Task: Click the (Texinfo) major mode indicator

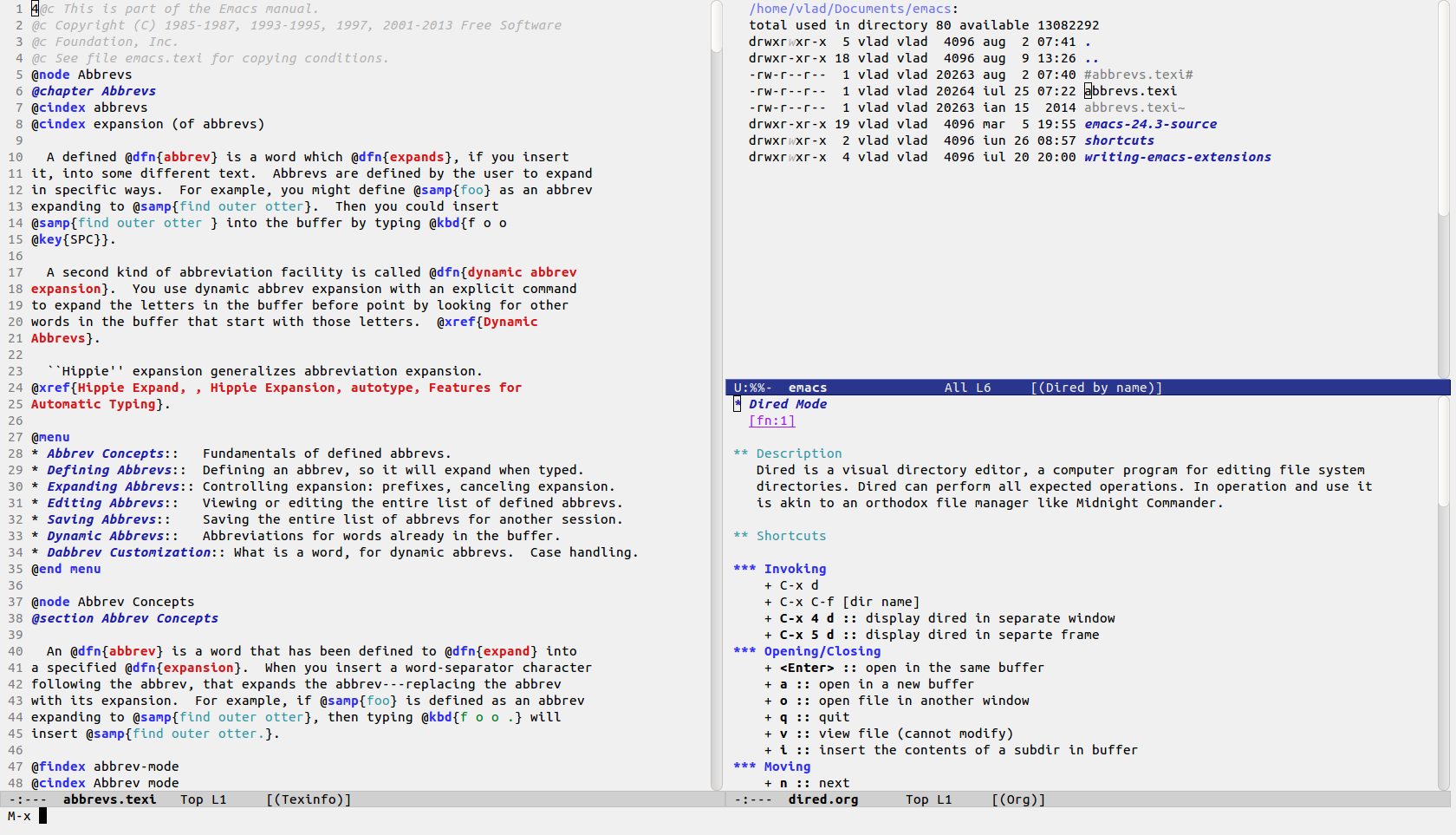Action: tap(309, 799)
